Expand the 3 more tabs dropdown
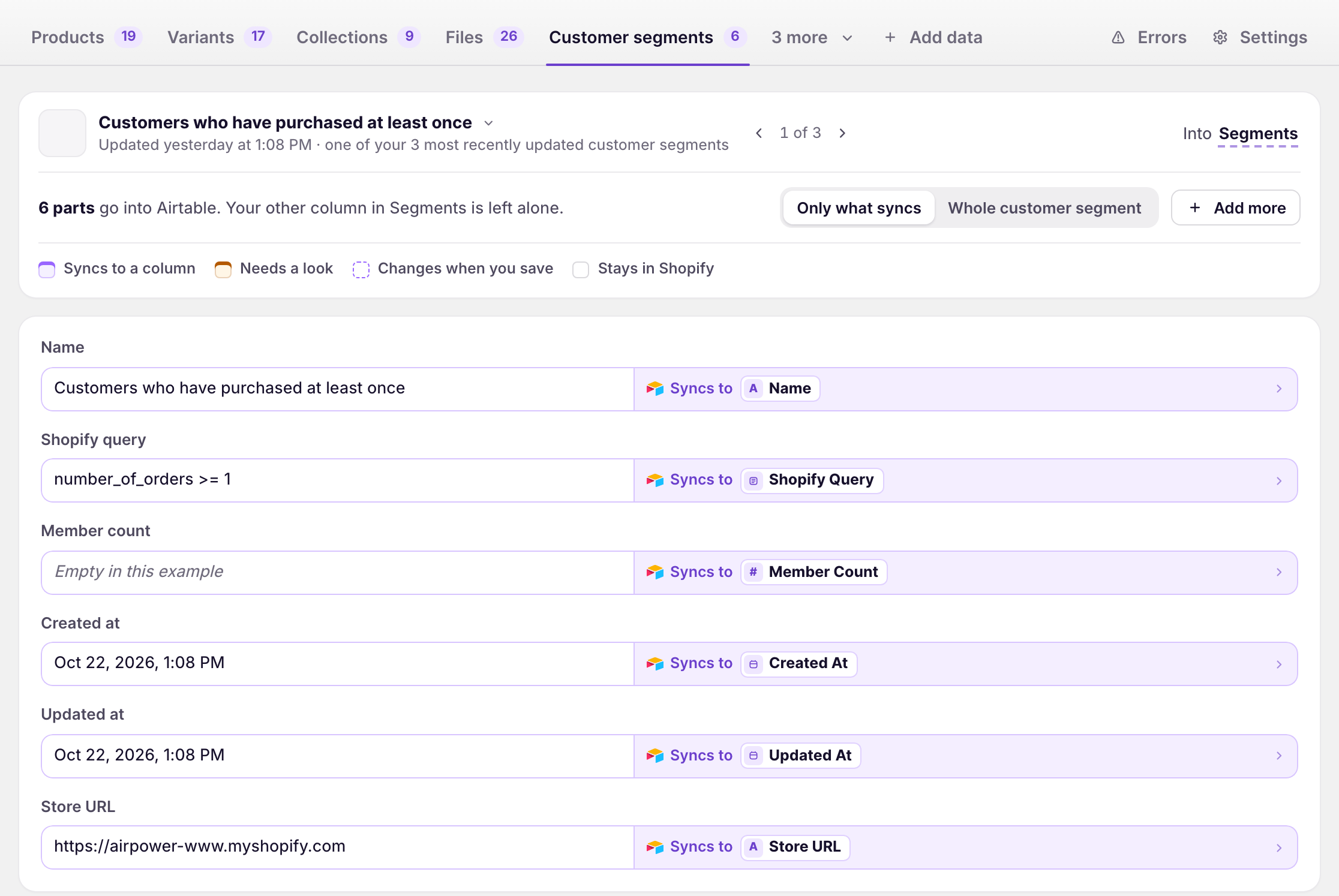1339x896 pixels. coord(812,37)
